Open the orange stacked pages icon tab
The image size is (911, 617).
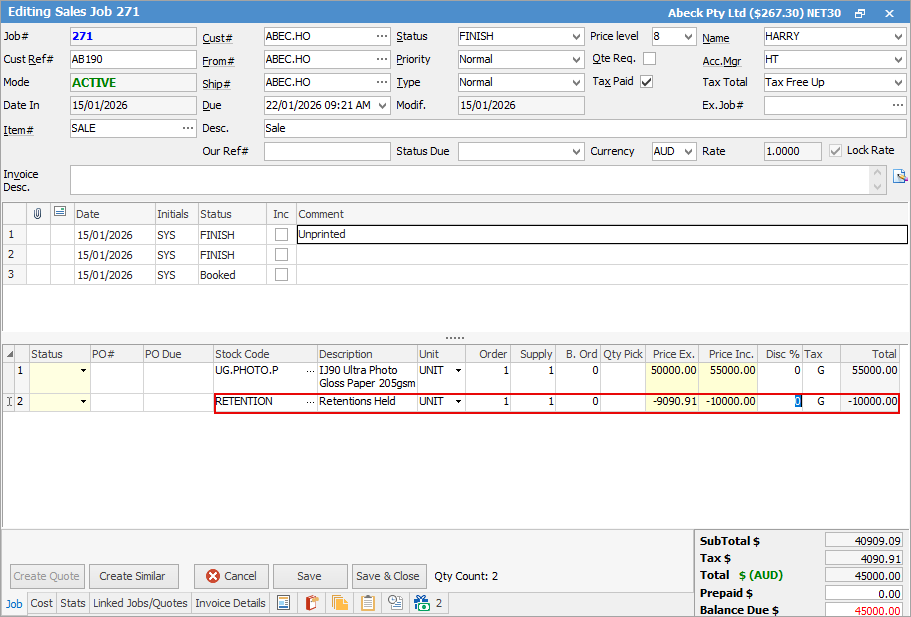(x=340, y=603)
